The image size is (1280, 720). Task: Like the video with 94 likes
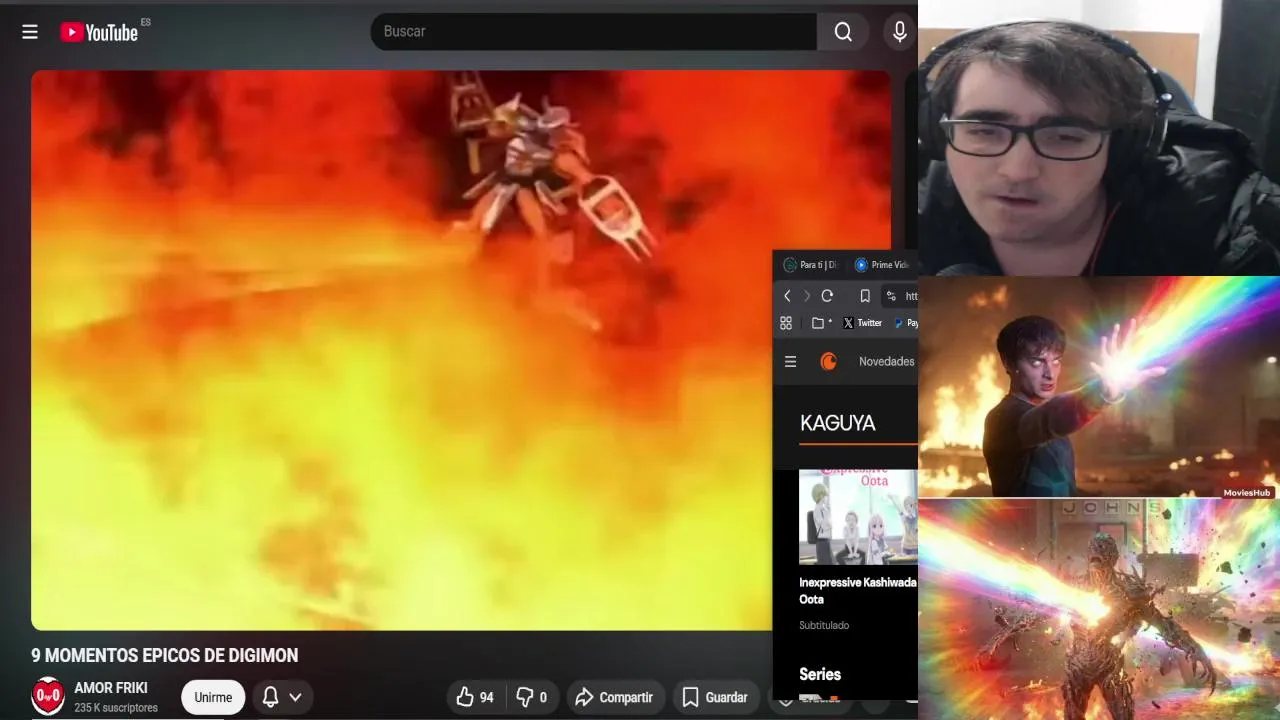coord(475,697)
